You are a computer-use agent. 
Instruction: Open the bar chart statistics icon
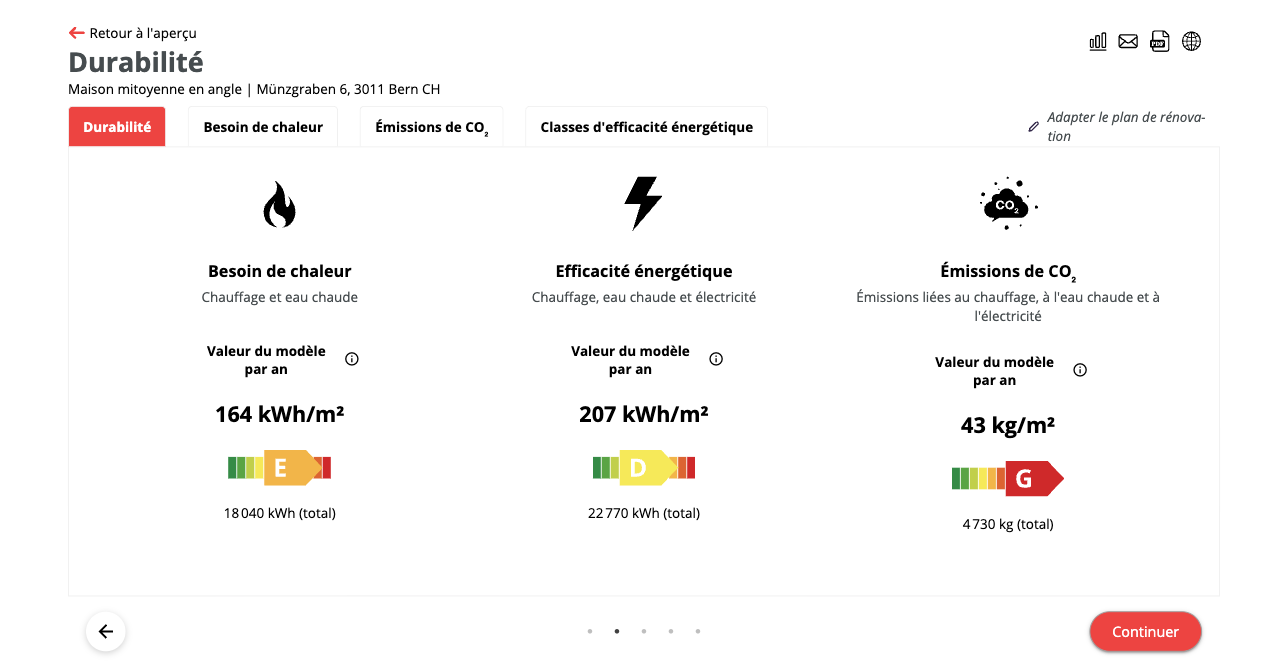coord(1098,41)
